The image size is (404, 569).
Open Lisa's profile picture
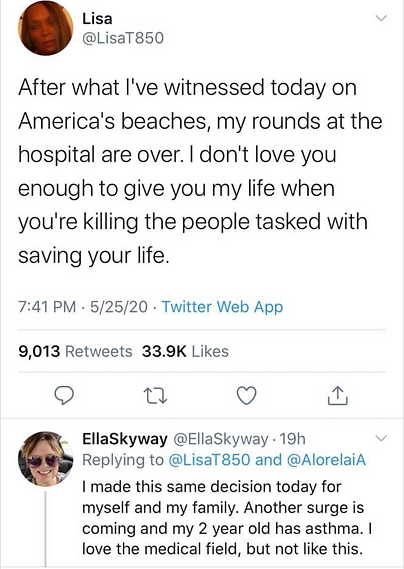coord(45,28)
